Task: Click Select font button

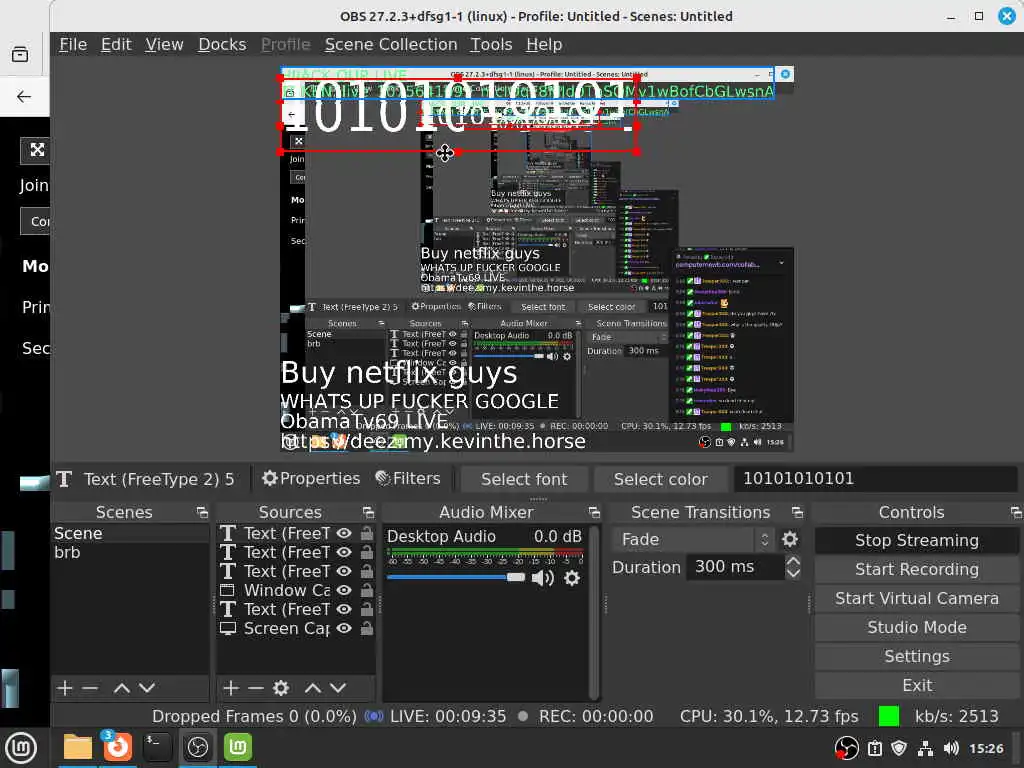Action: (524, 479)
